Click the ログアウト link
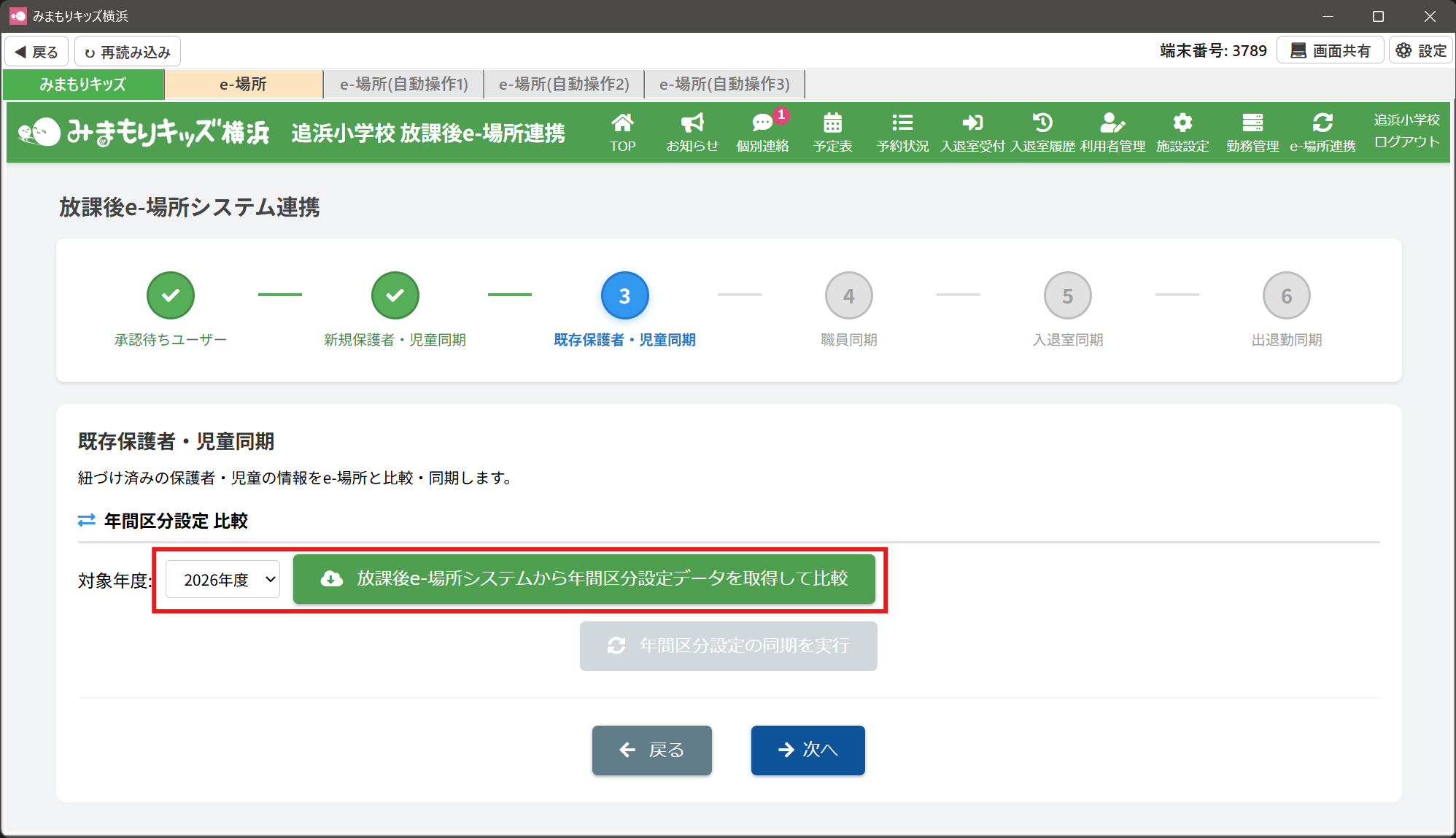 1406,141
